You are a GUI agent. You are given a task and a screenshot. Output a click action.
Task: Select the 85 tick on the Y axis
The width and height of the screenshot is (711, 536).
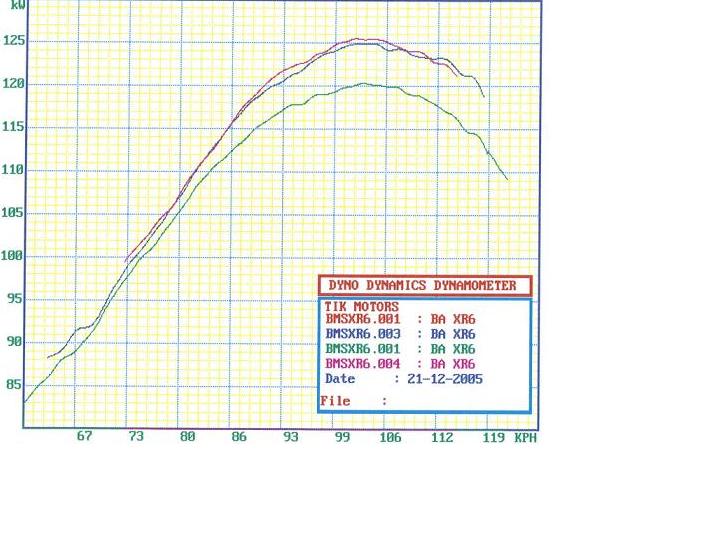pos(12,385)
